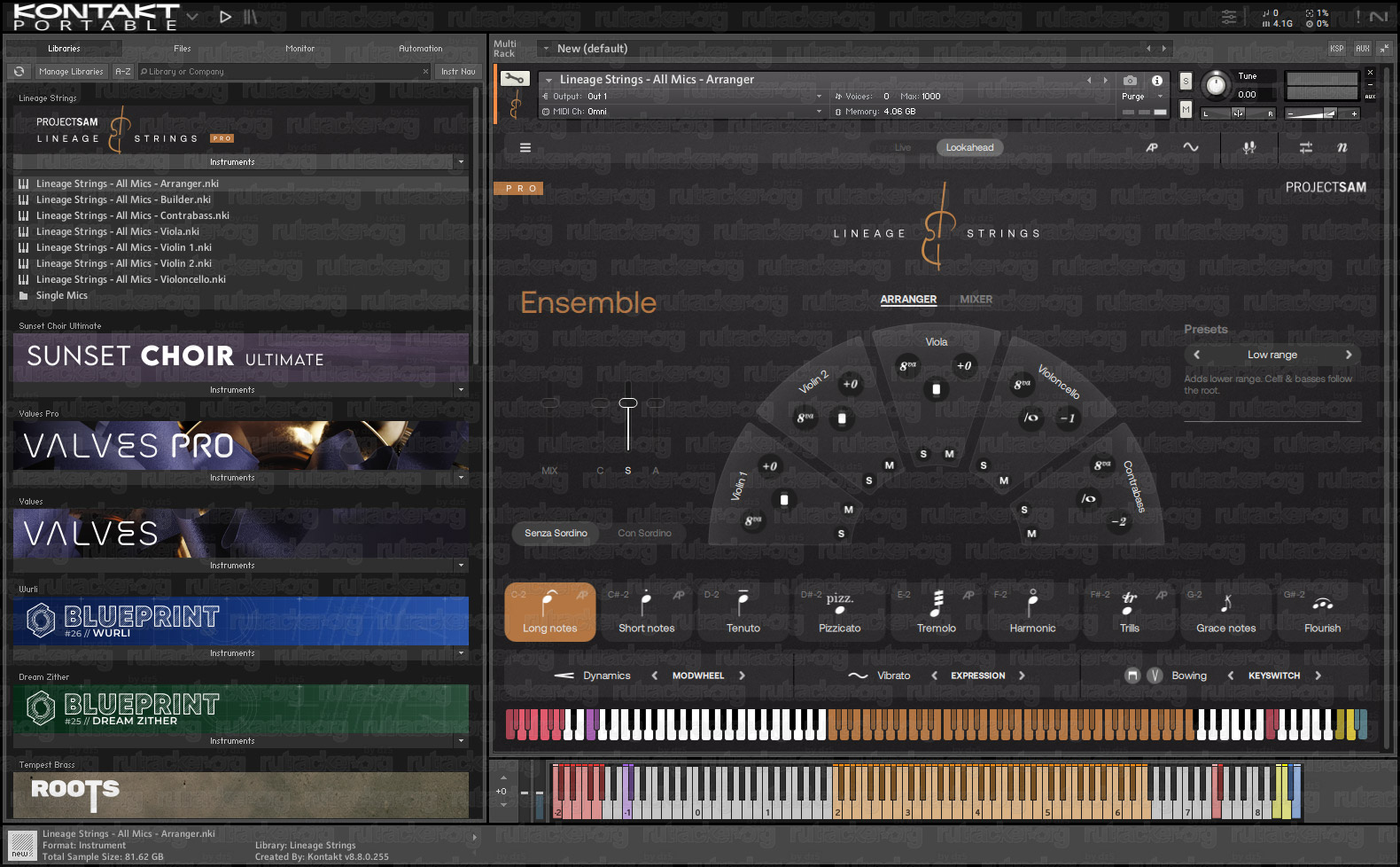Screen dimensions: 1400x867
Task: Open the instrument edit wrench
Action: pos(515,79)
